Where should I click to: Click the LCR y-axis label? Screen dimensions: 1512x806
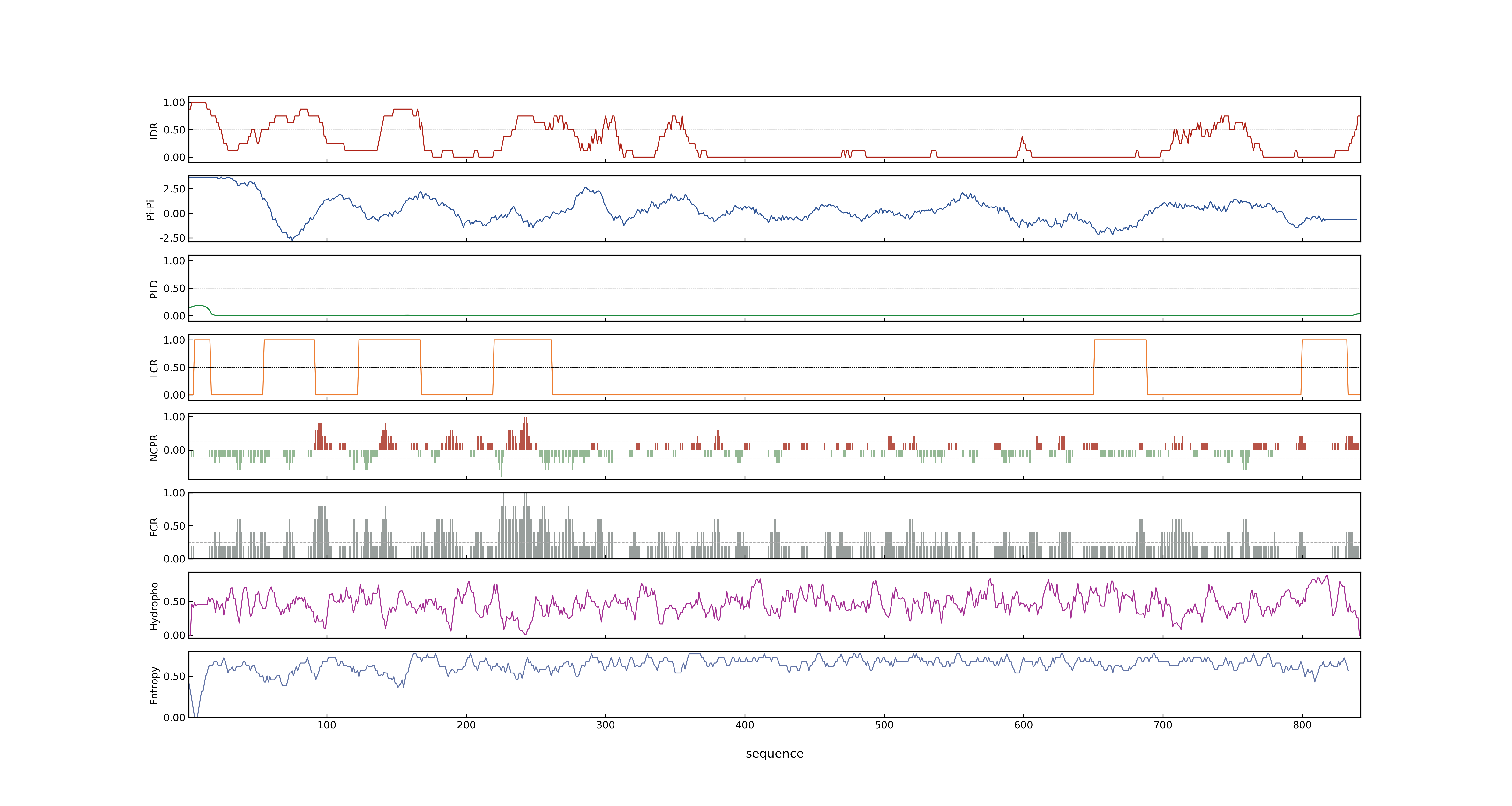(154, 368)
